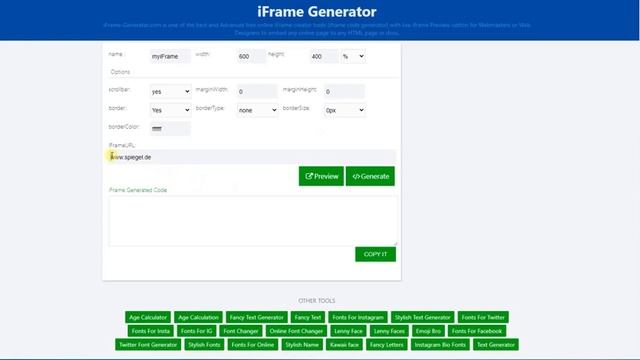Click the Preview button
Screen dimensions: 640x360
coord(321,176)
